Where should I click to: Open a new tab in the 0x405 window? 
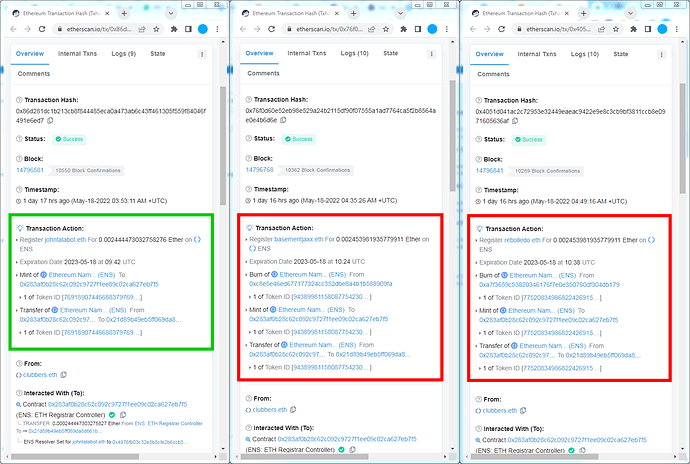tap(584, 13)
